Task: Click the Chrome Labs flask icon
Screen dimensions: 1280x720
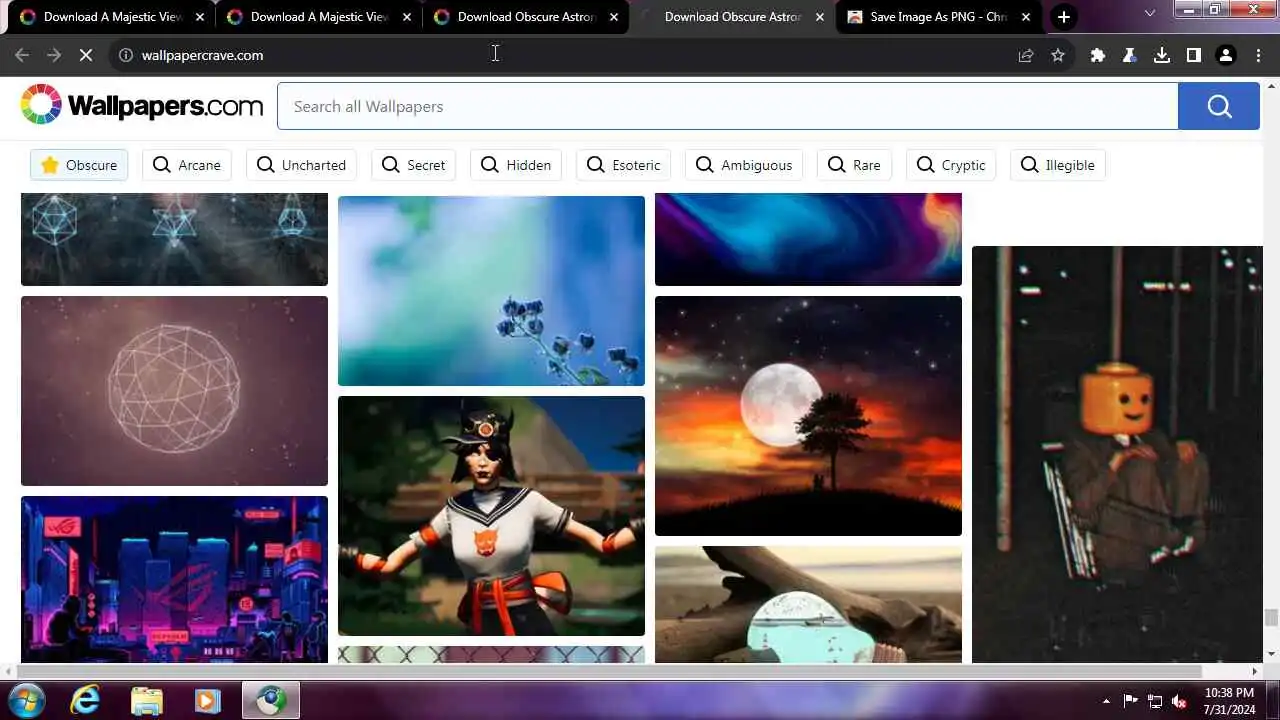Action: click(x=1130, y=56)
